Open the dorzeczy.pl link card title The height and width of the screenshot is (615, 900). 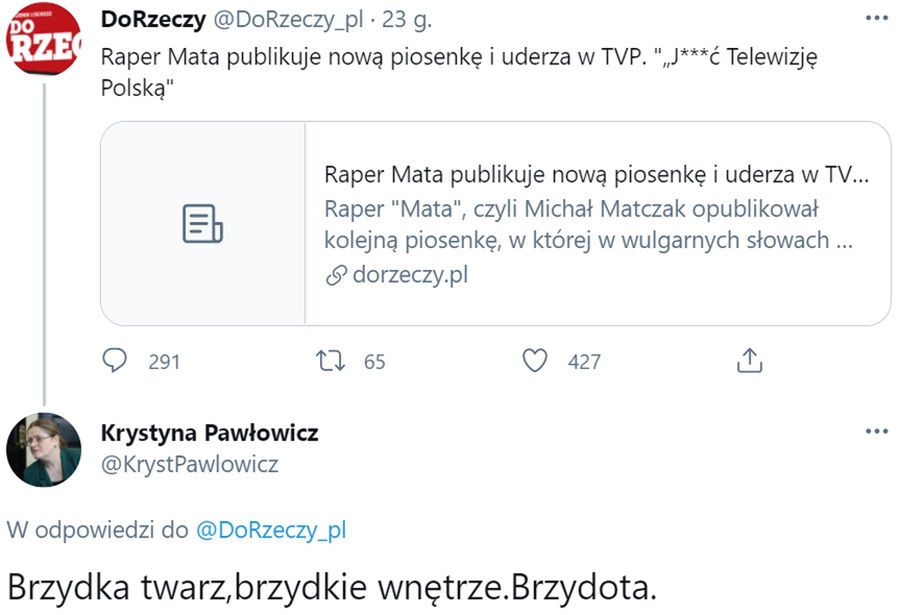pyautogui.click(x=596, y=174)
